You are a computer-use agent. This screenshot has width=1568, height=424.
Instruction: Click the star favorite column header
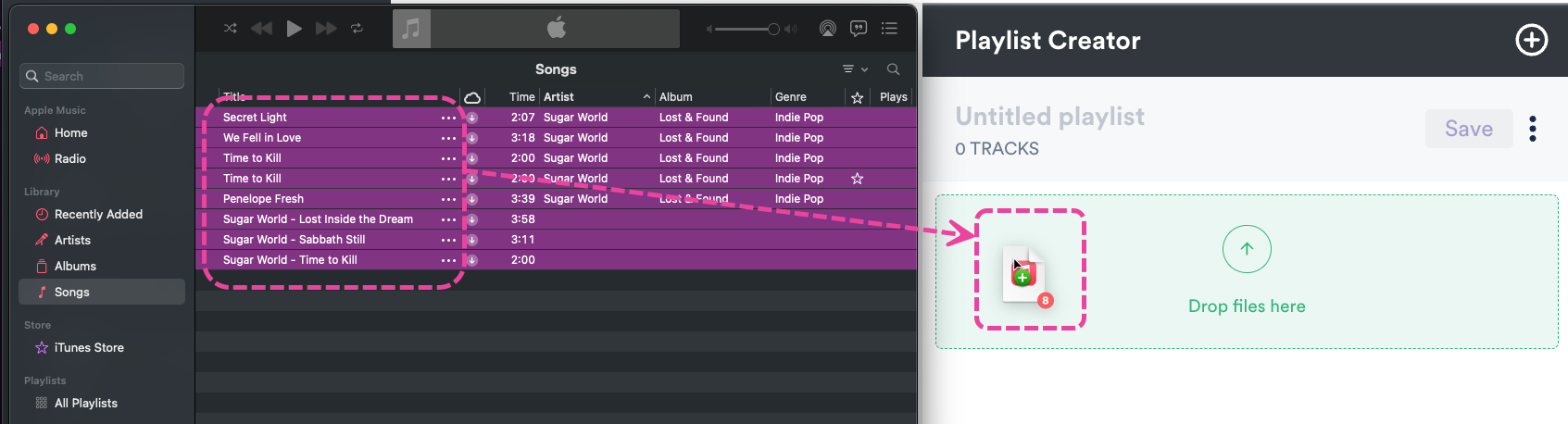[858, 97]
